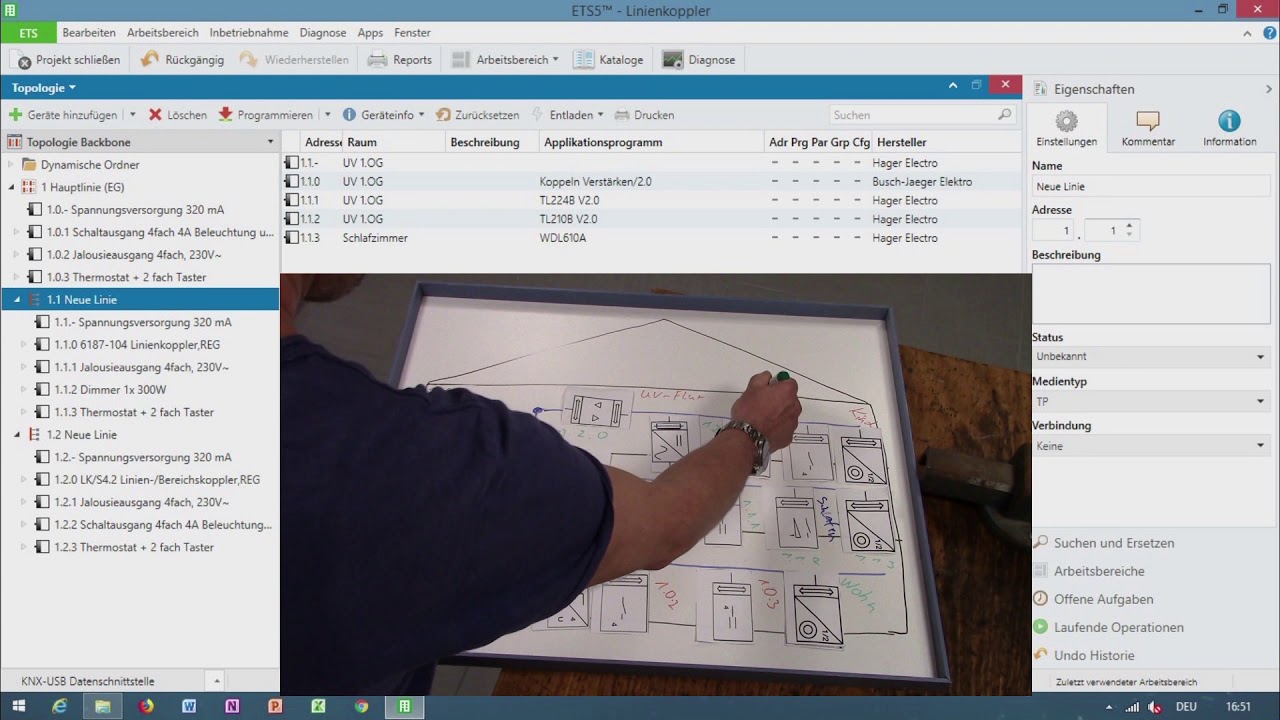The height and width of the screenshot is (720, 1280).
Task: Increase the Adresse line number stepper
Action: click(x=1129, y=226)
